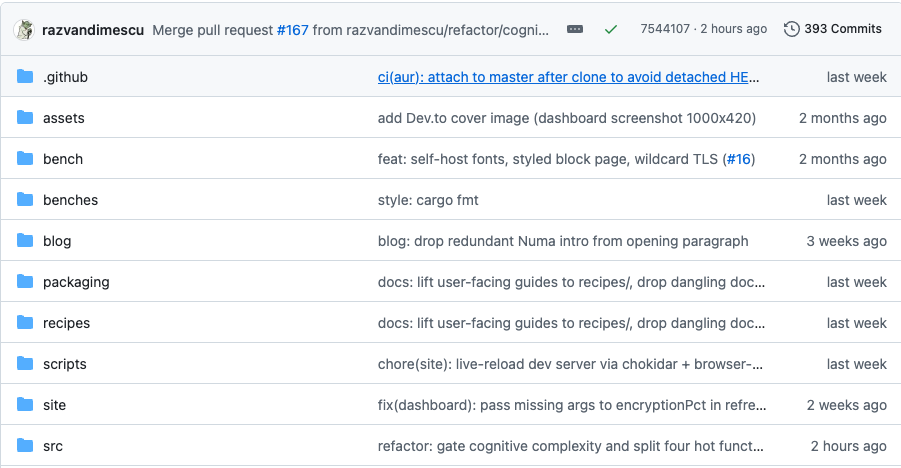Open 'chore(site): live-reload dev server' commit
The width and height of the screenshot is (901, 468).
(x=570, y=364)
